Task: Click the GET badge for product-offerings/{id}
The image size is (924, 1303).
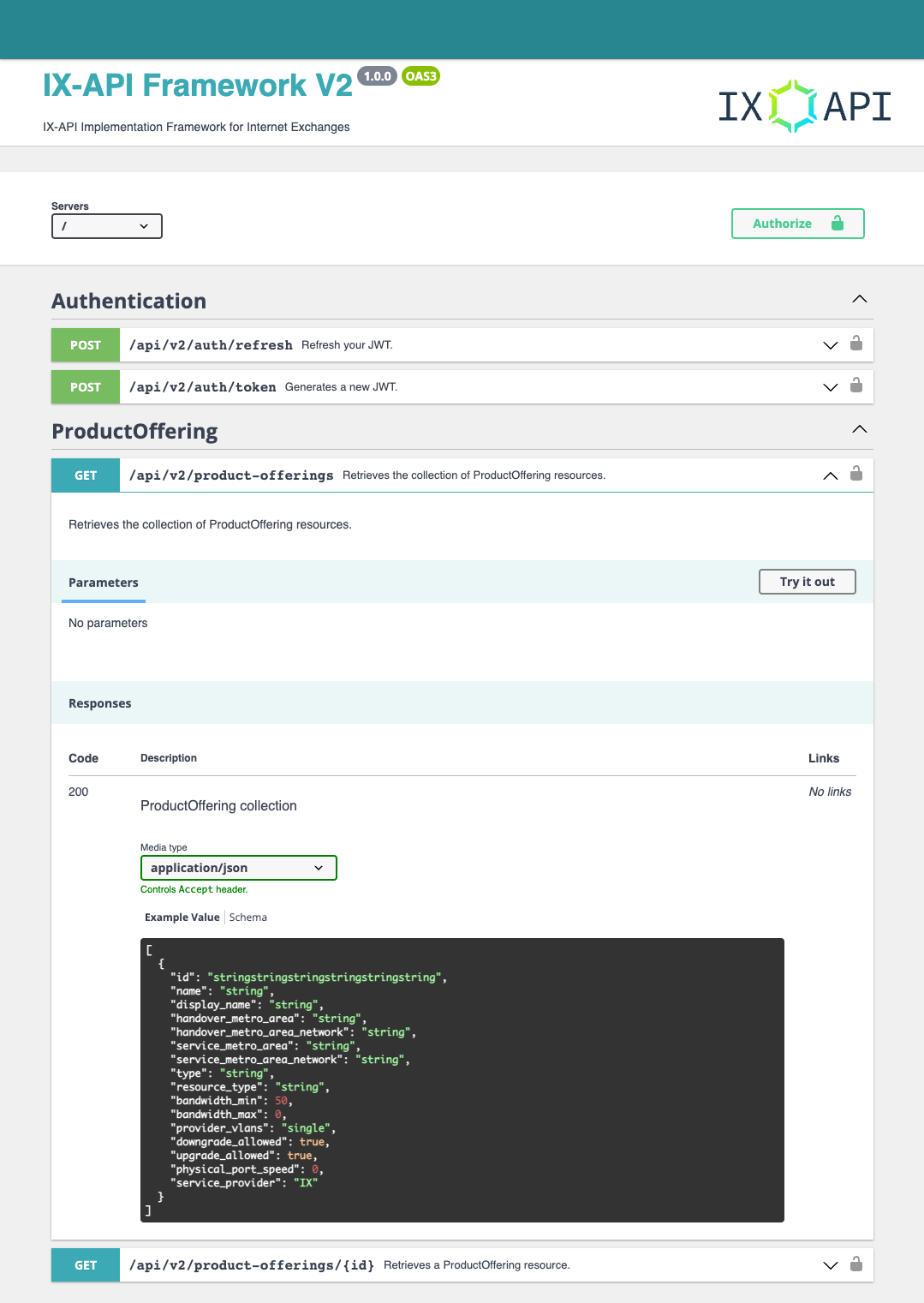Action: pos(86,1265)
